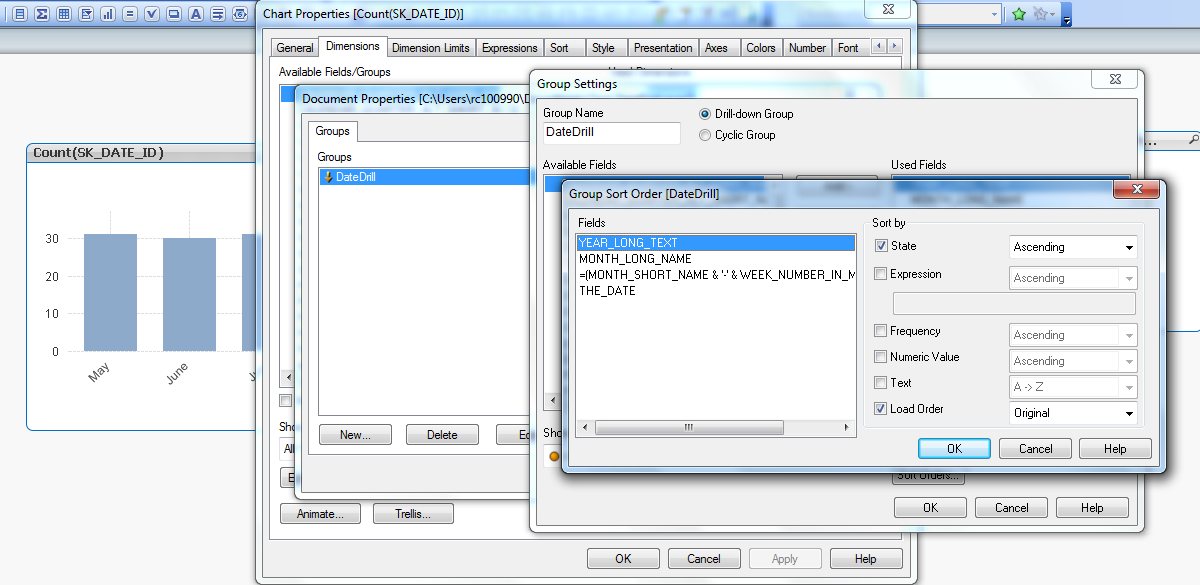The image size is (1200, 585).
Task: Open the Number tab
Action: pyautogui.click(x=807, y=48)
